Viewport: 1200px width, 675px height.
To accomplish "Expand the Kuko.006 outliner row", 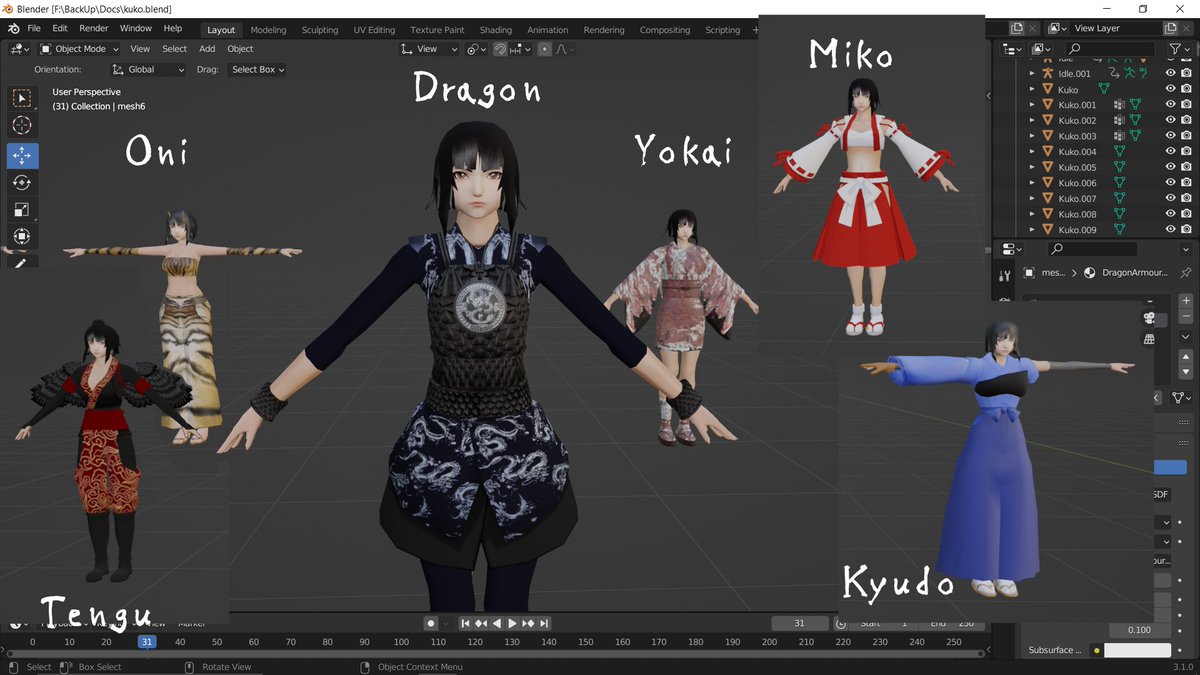I will tap(1033, 183).
